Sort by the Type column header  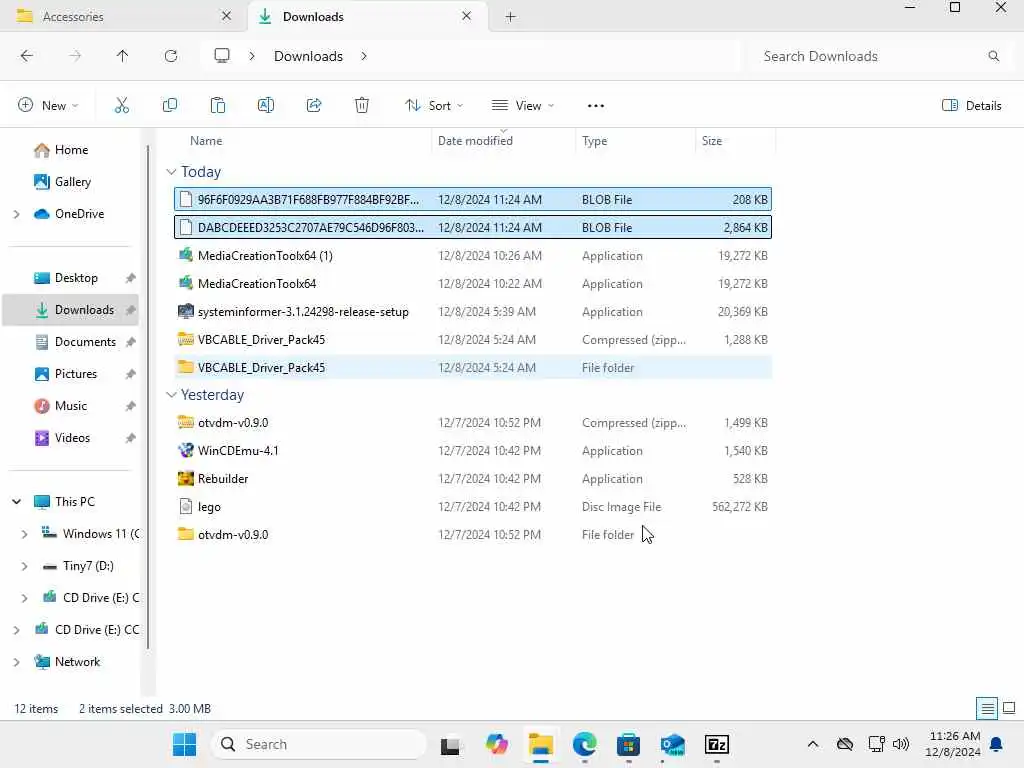coord(594,140)
